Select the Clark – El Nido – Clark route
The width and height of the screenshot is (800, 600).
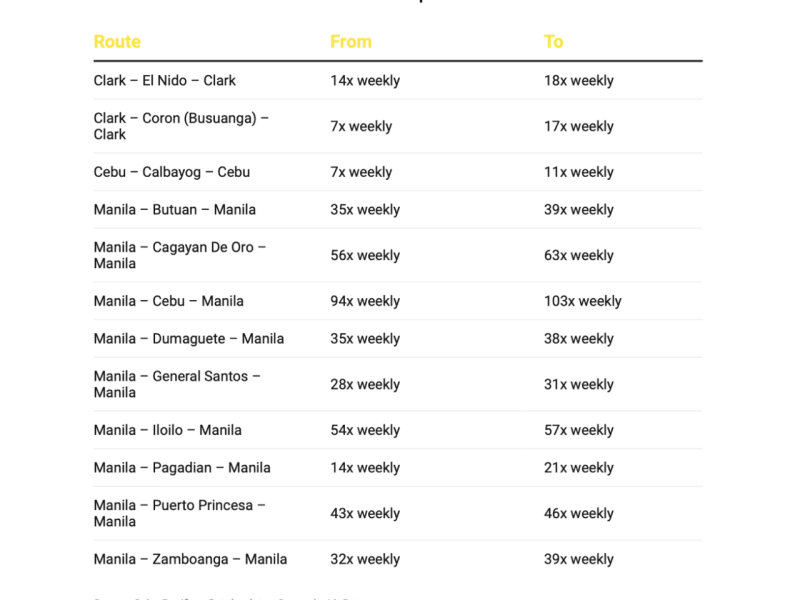(x=165, y=81)
